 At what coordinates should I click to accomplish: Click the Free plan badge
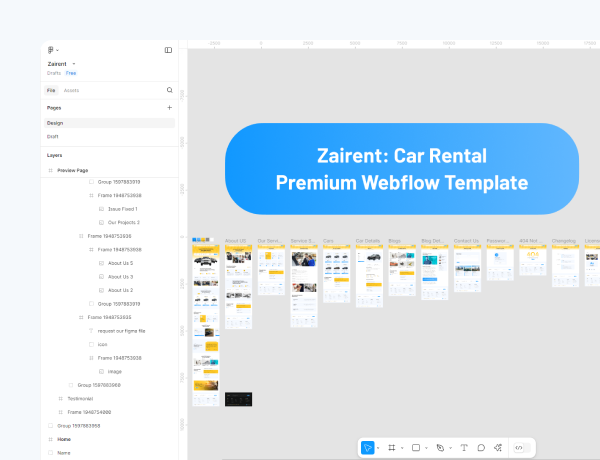(x=71, y=73)
